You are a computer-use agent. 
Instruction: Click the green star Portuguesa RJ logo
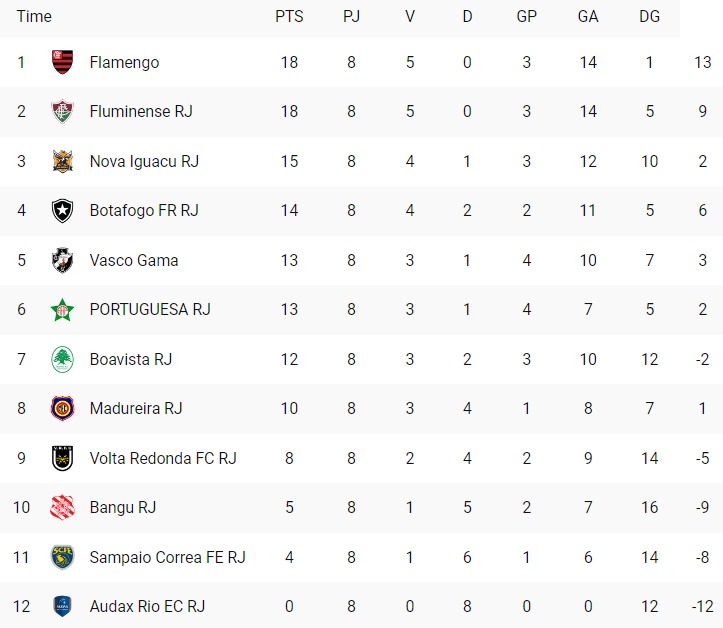[x=62, y=309]
